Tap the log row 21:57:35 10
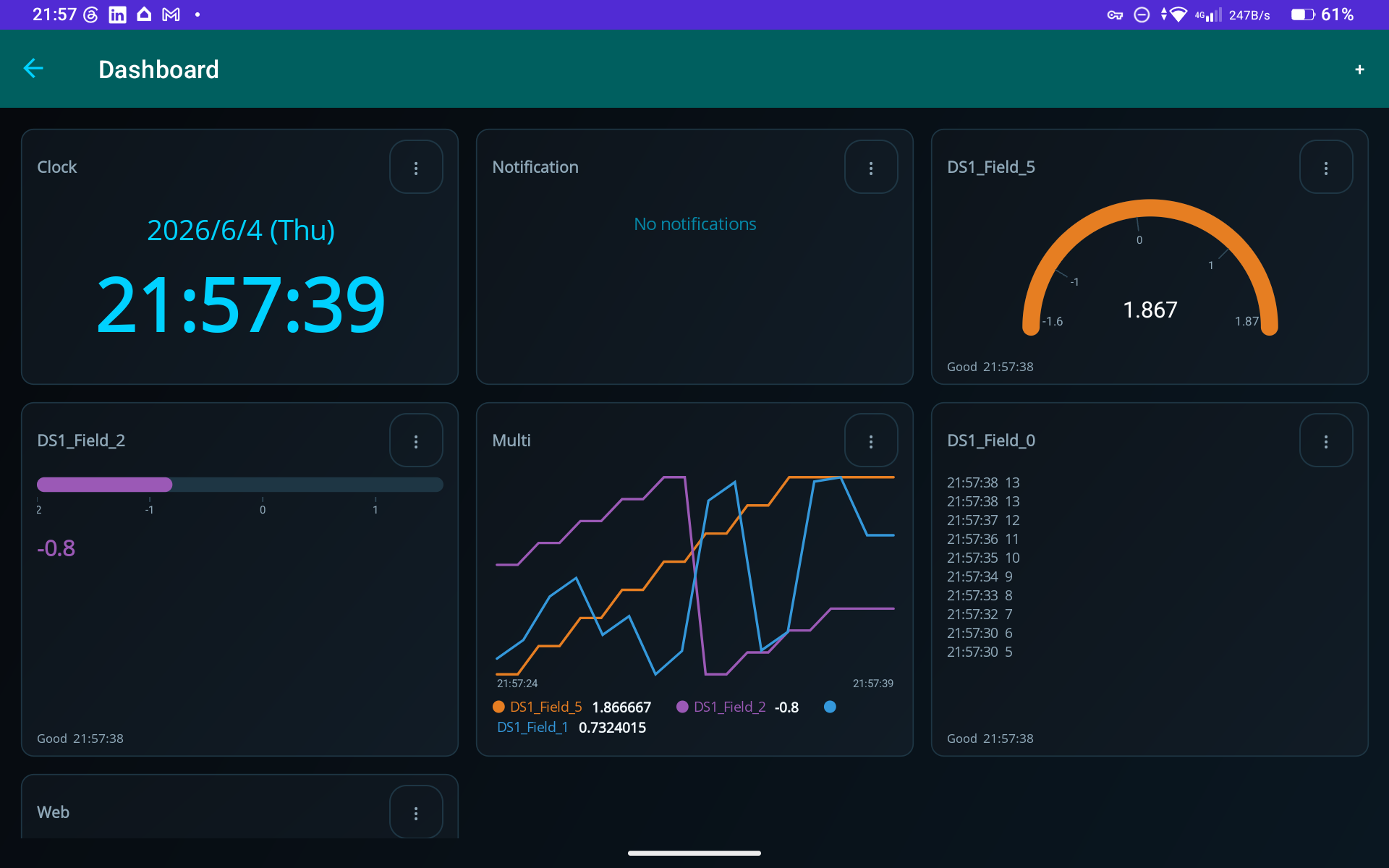1389x868 pixels. 983,558
